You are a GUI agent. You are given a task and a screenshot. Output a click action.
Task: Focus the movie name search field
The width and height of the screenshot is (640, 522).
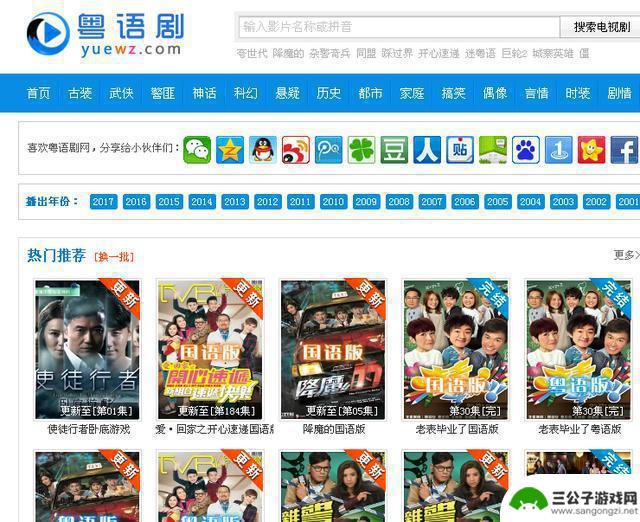click(x=399, y=27)
